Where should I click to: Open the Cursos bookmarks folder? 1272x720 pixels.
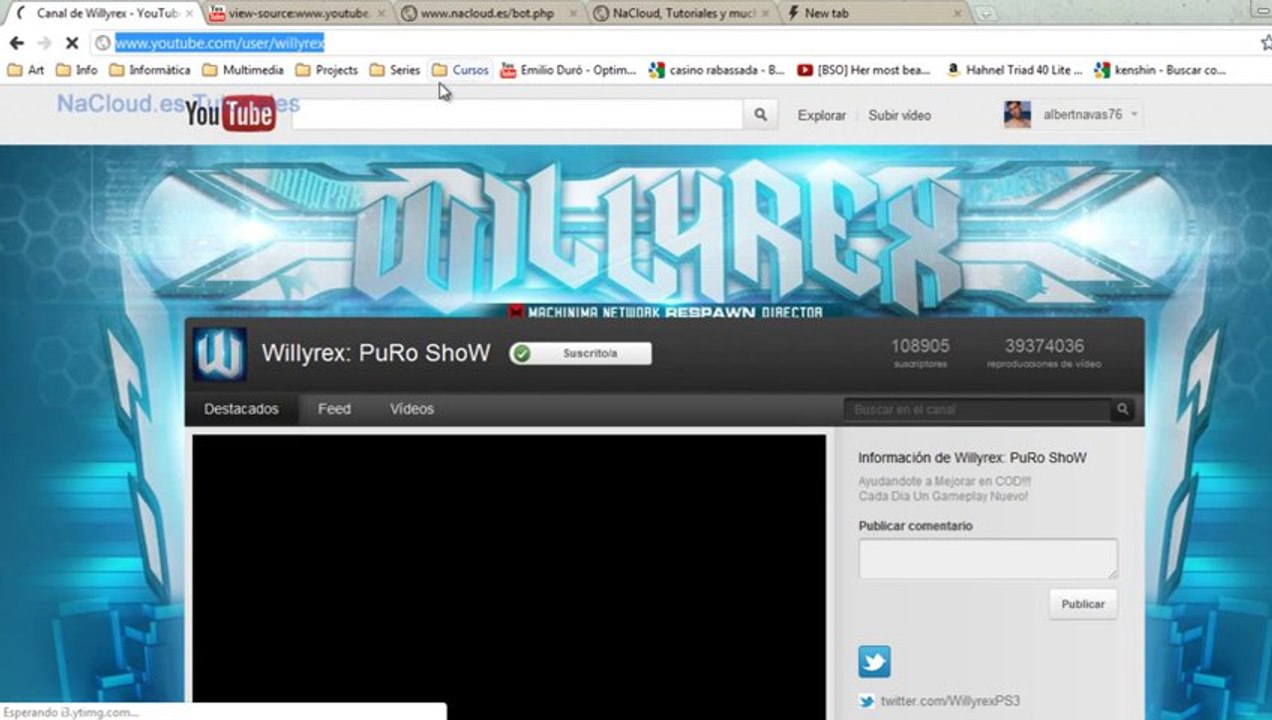click(x=460, y=70)
